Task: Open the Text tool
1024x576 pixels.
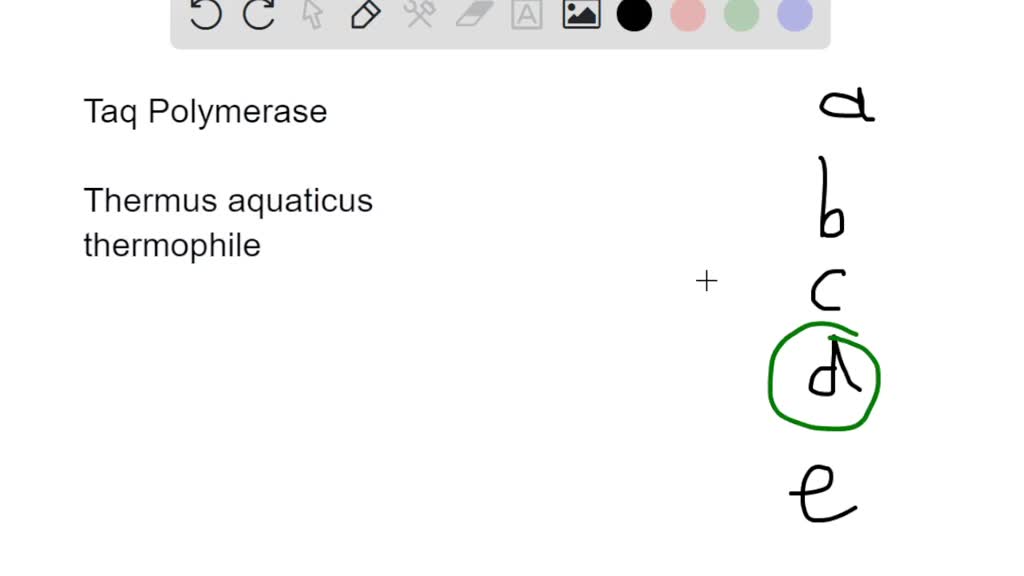Action: [x=526, y=16]
